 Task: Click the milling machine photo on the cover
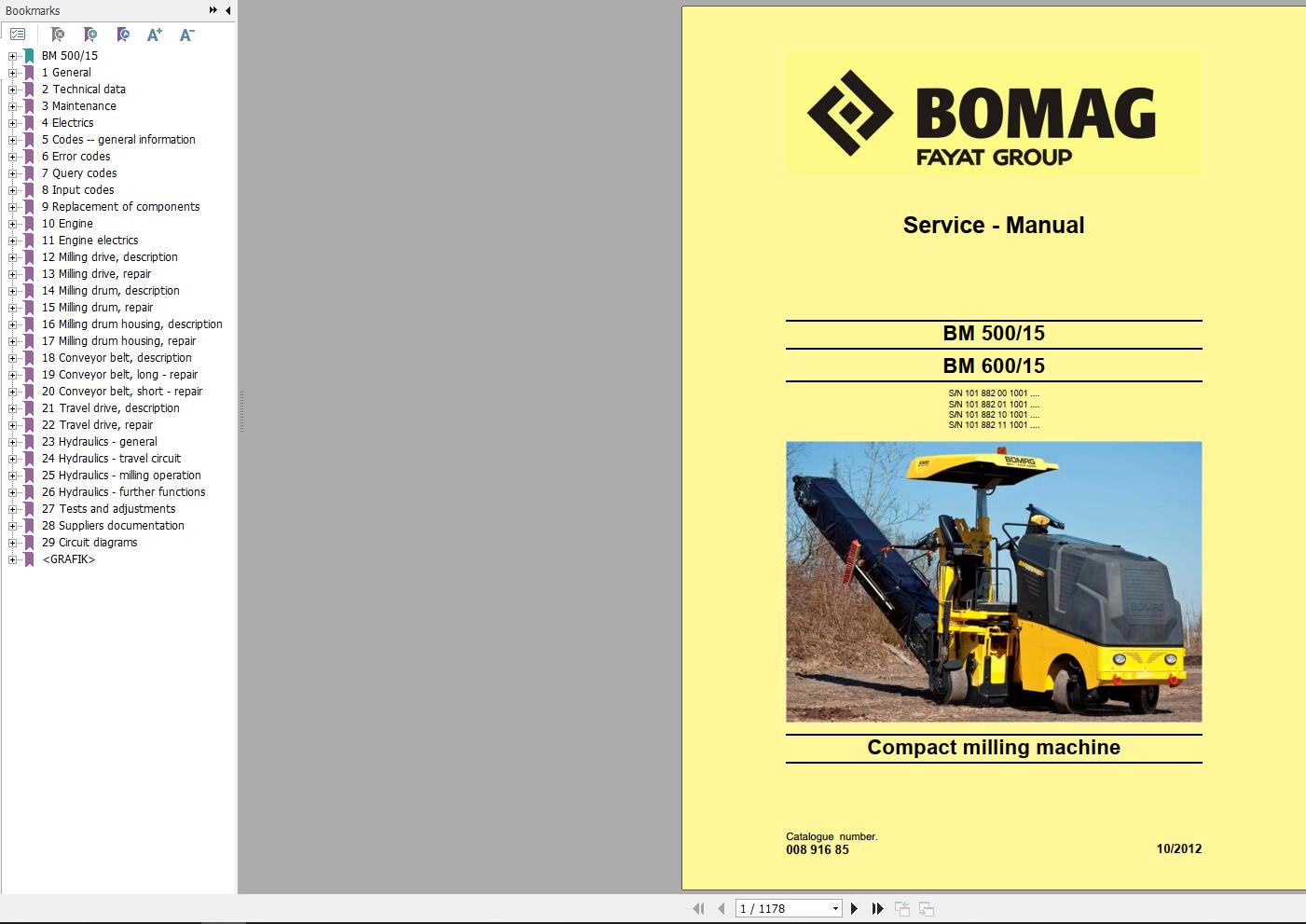point(994,582)
